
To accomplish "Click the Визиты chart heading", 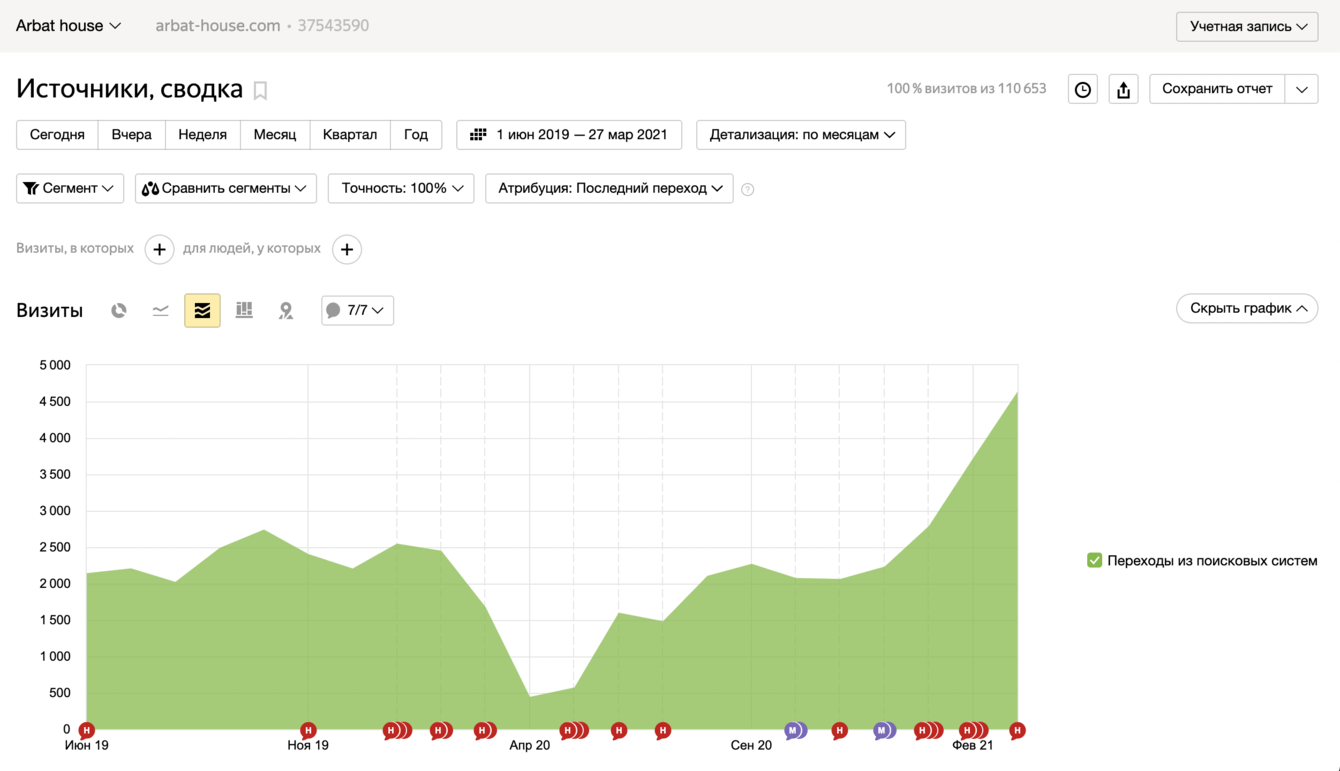I will (x=49, y=311).
